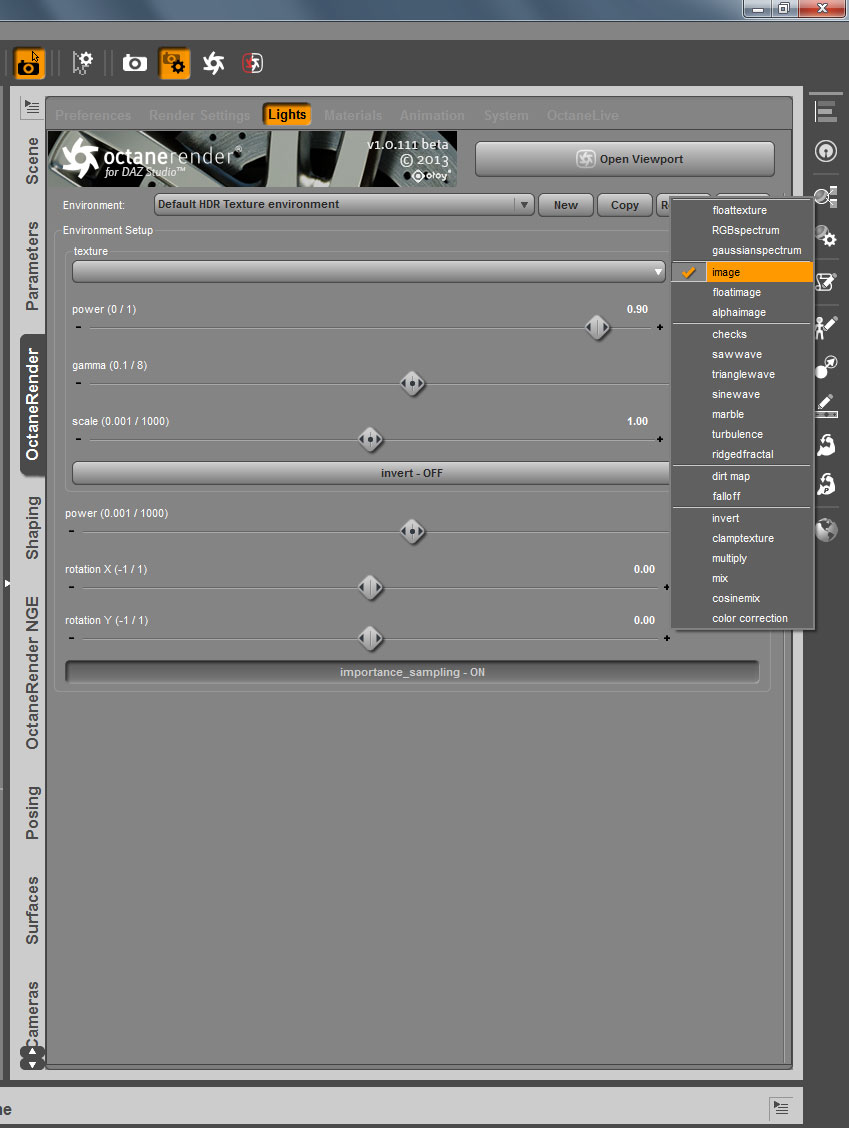The image size is (849, 1128).
Task: Open the pane menu icon in bottom bar
Action: click(781, 1108)
